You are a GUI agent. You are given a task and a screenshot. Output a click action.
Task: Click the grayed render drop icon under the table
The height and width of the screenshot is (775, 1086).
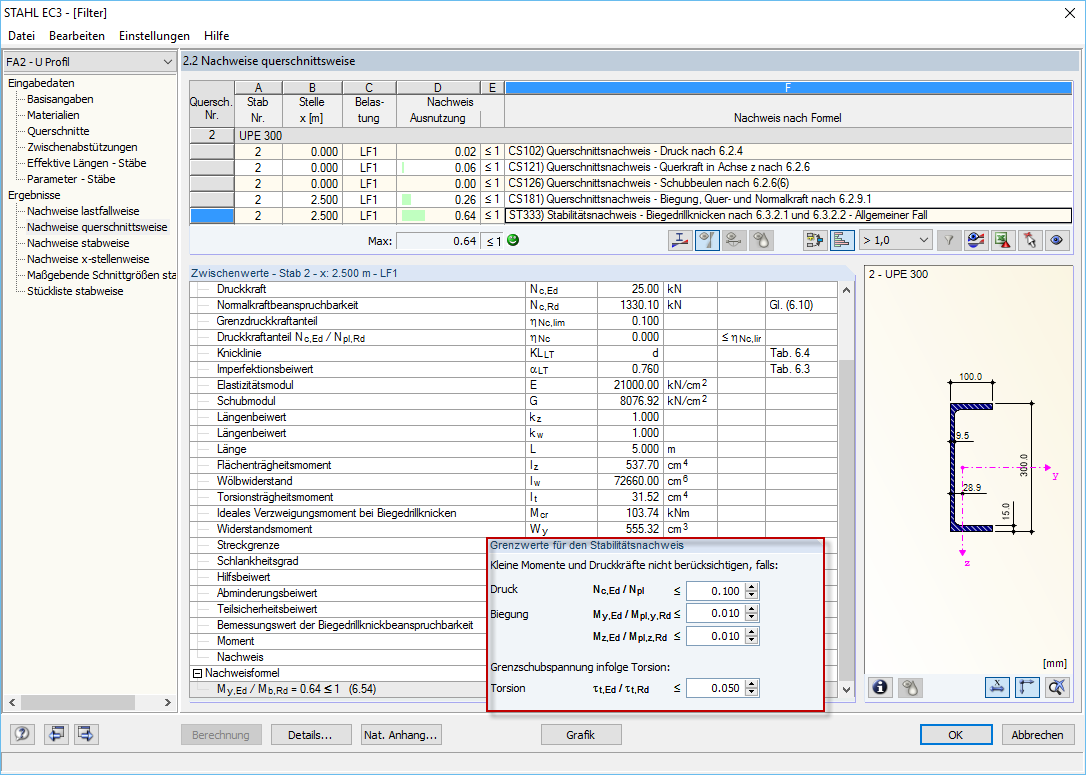tap(761, 240)
